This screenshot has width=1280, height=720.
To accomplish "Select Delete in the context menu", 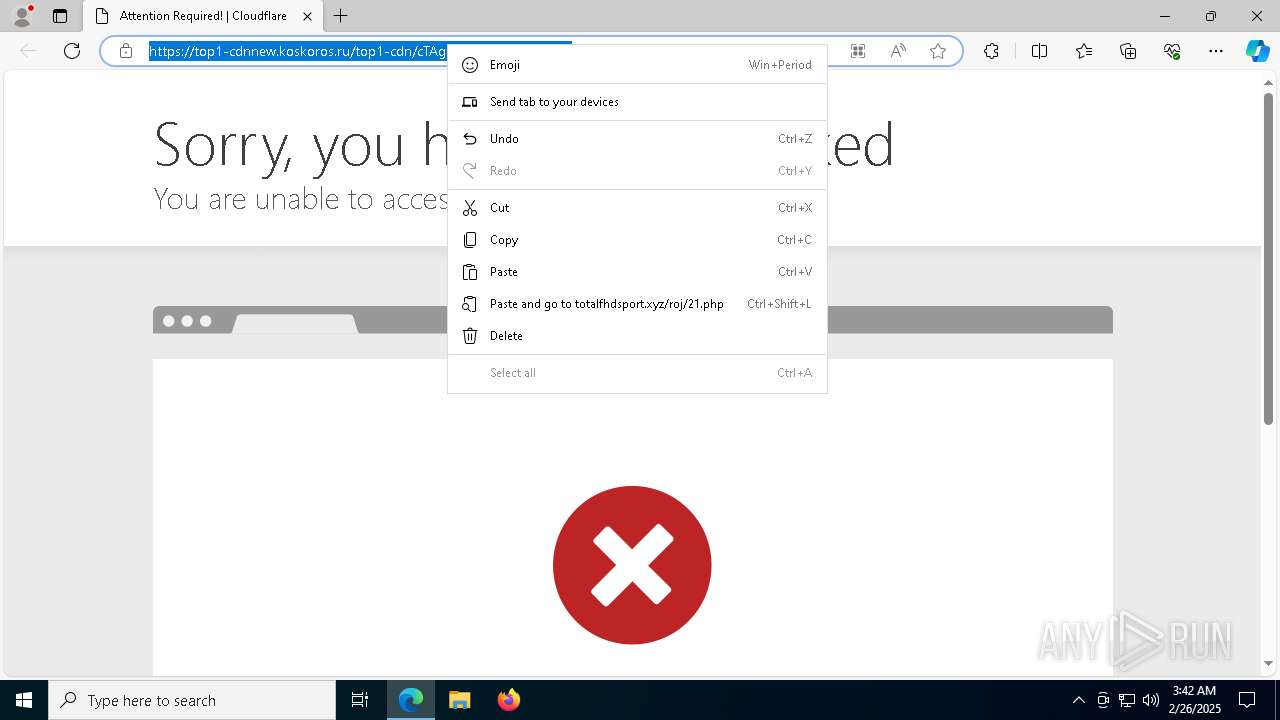I will (x=637, y=336).
